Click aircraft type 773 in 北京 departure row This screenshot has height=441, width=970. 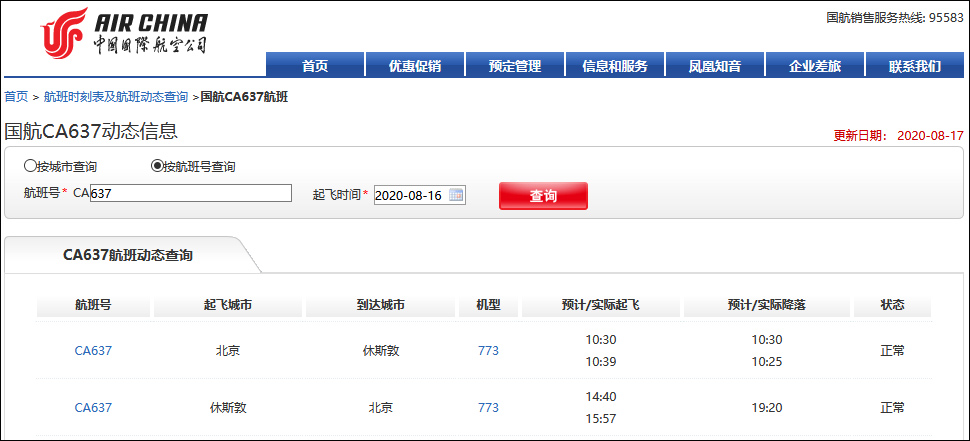pos(488,351)
